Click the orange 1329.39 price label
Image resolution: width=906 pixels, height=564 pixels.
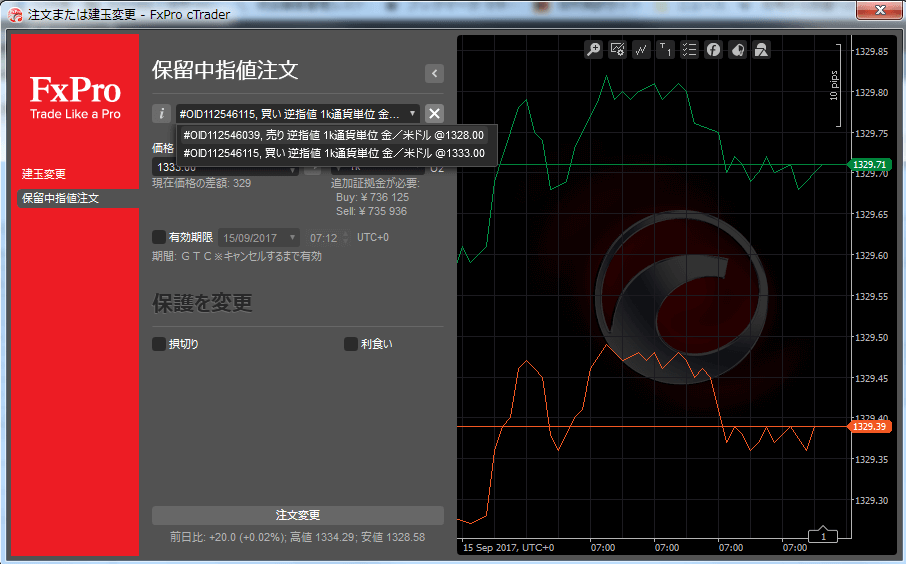869,426
